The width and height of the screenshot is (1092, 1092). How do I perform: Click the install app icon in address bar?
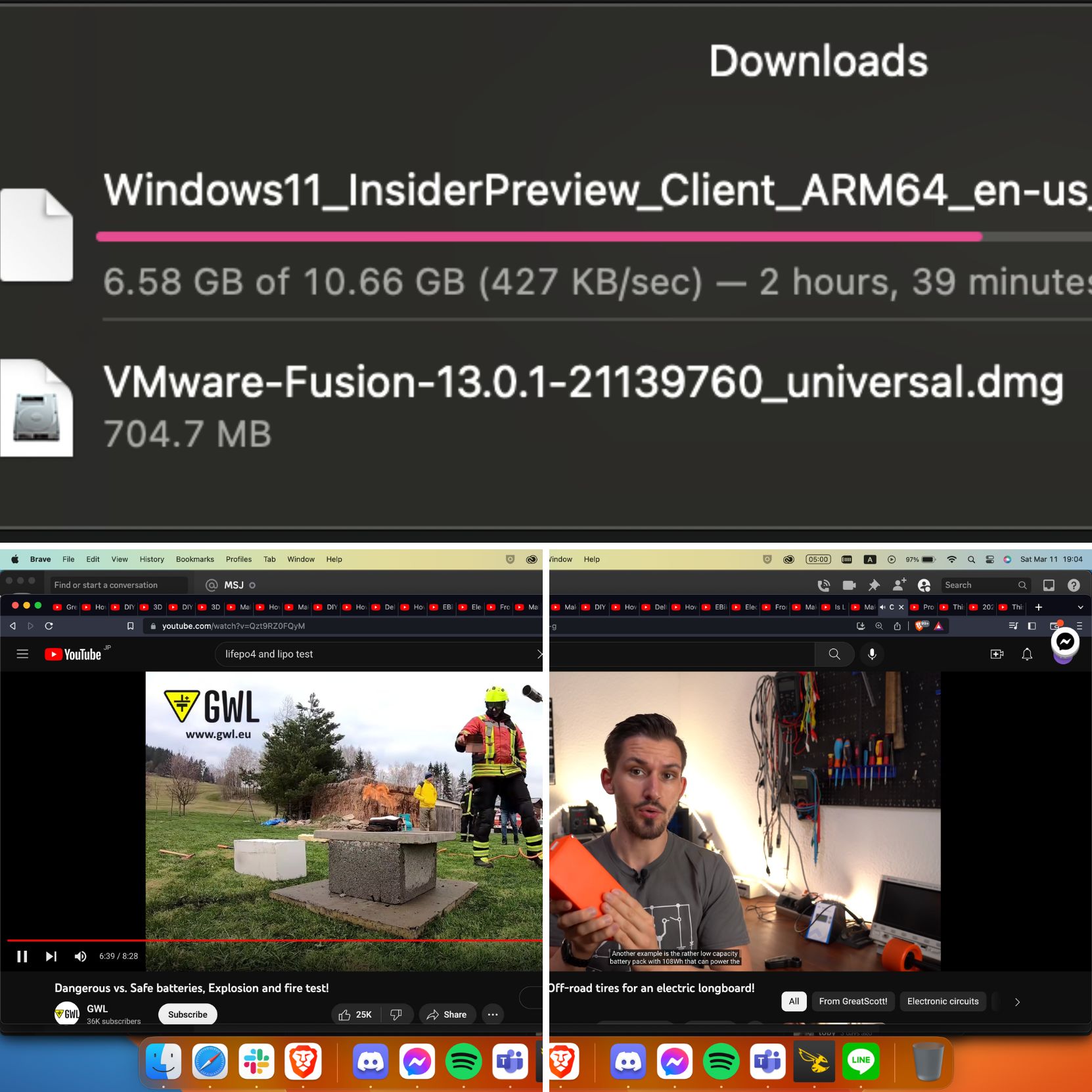(861, 626)
